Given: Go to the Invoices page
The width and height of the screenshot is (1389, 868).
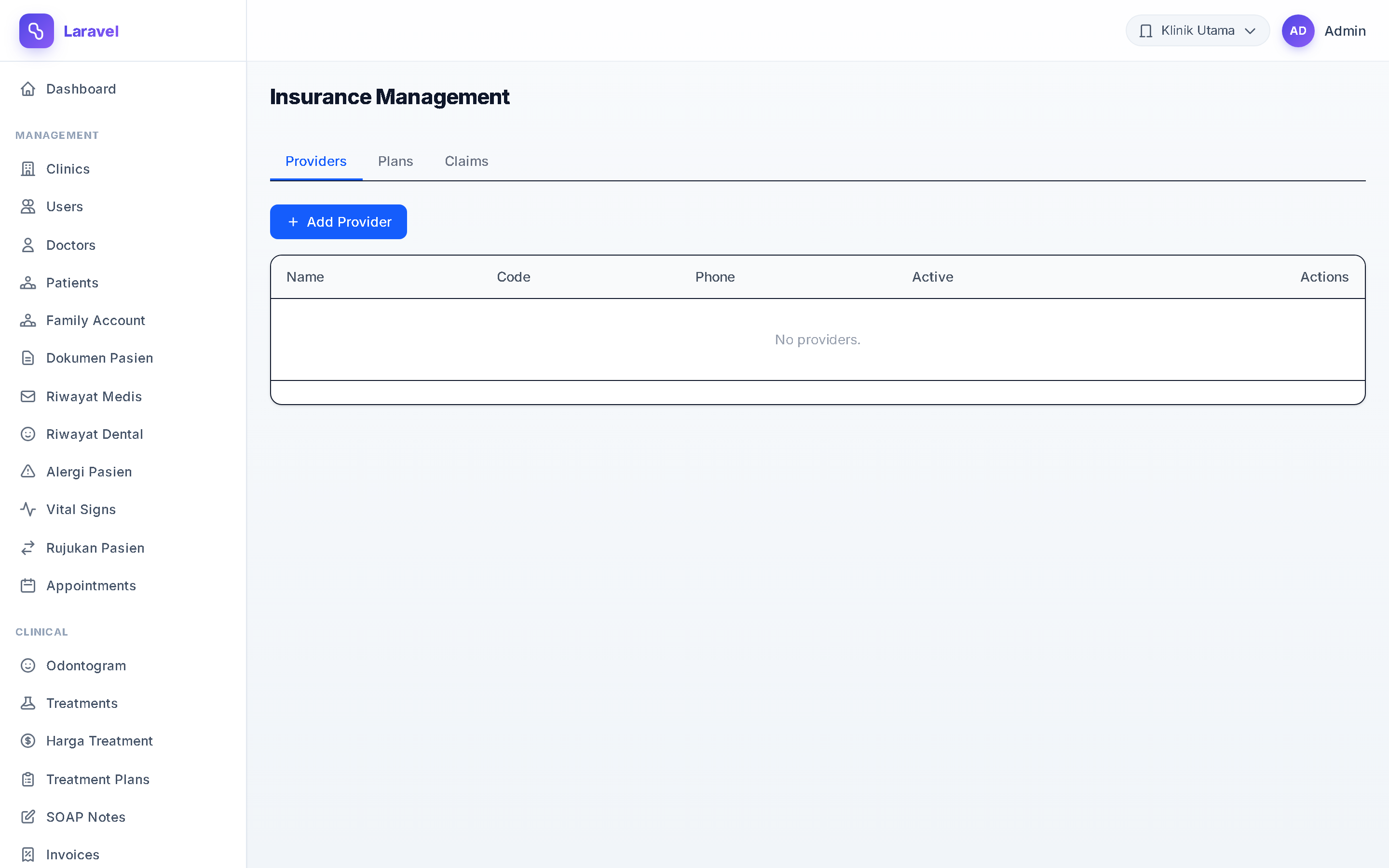Looking at the screenshot, I should [73, 854].
